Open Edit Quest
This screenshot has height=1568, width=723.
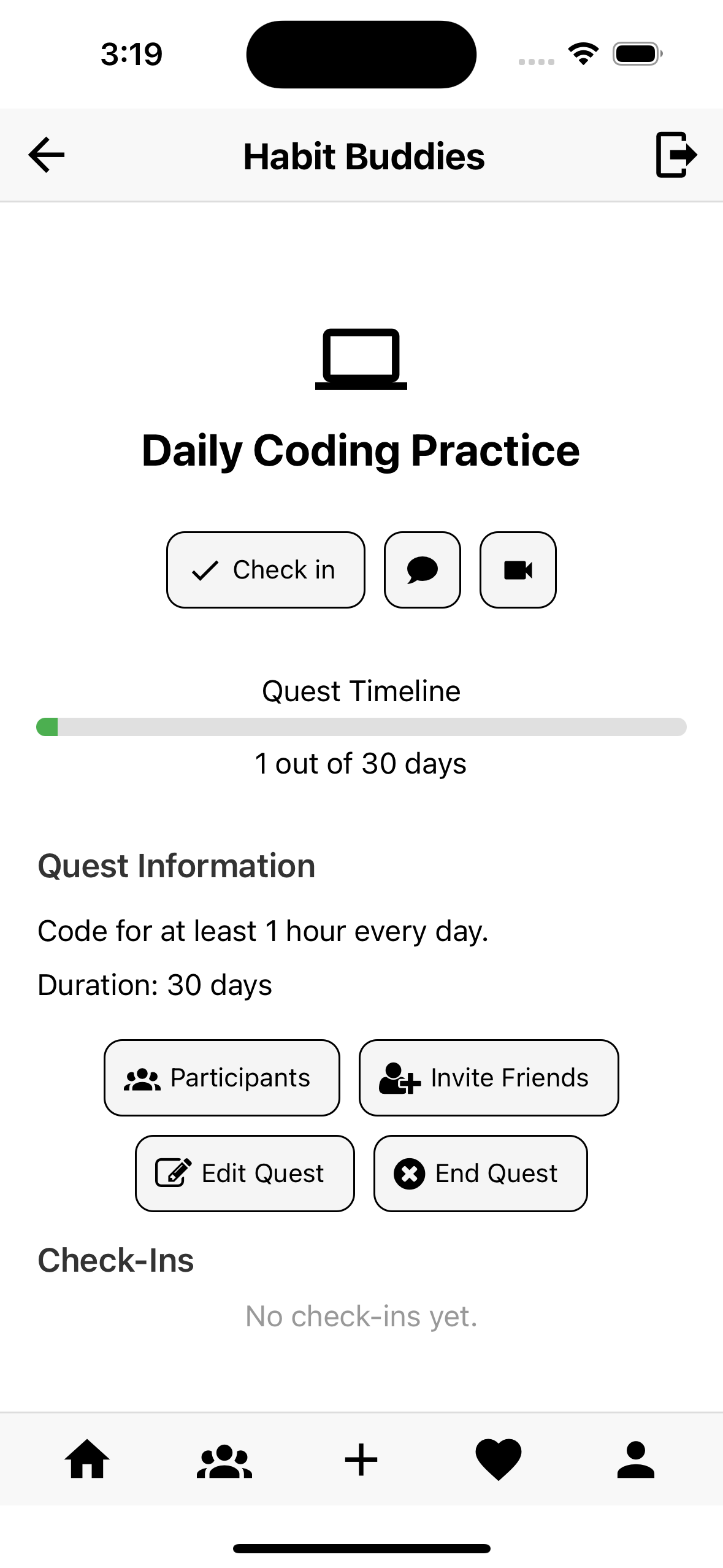(245, 1174)
